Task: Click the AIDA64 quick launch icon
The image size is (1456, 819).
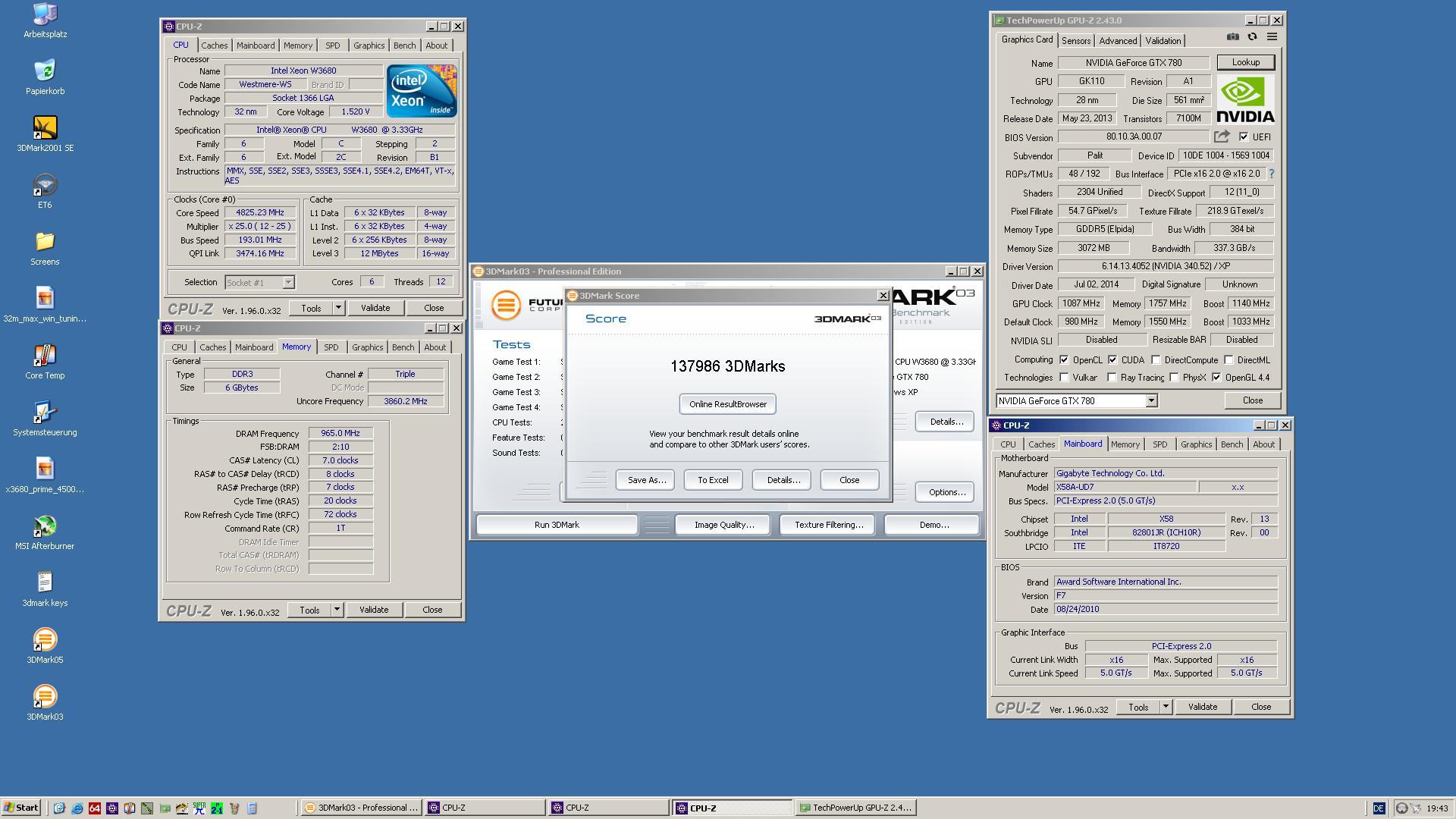Action: click(x=94, y=808)
